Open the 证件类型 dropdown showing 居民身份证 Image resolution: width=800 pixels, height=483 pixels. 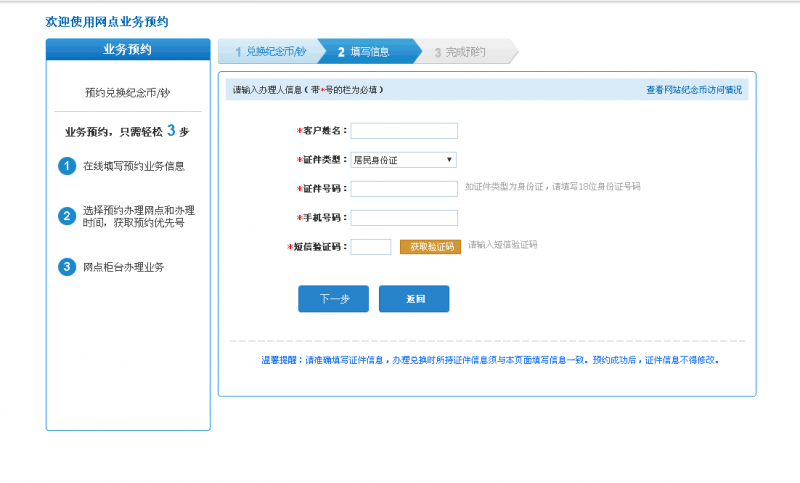(403, 159)
